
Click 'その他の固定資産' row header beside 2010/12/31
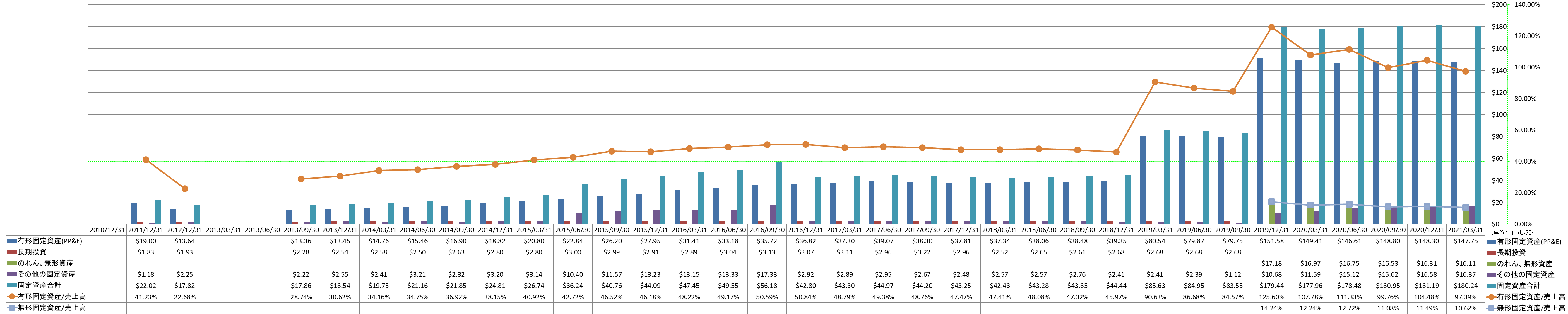pos(46,274)
